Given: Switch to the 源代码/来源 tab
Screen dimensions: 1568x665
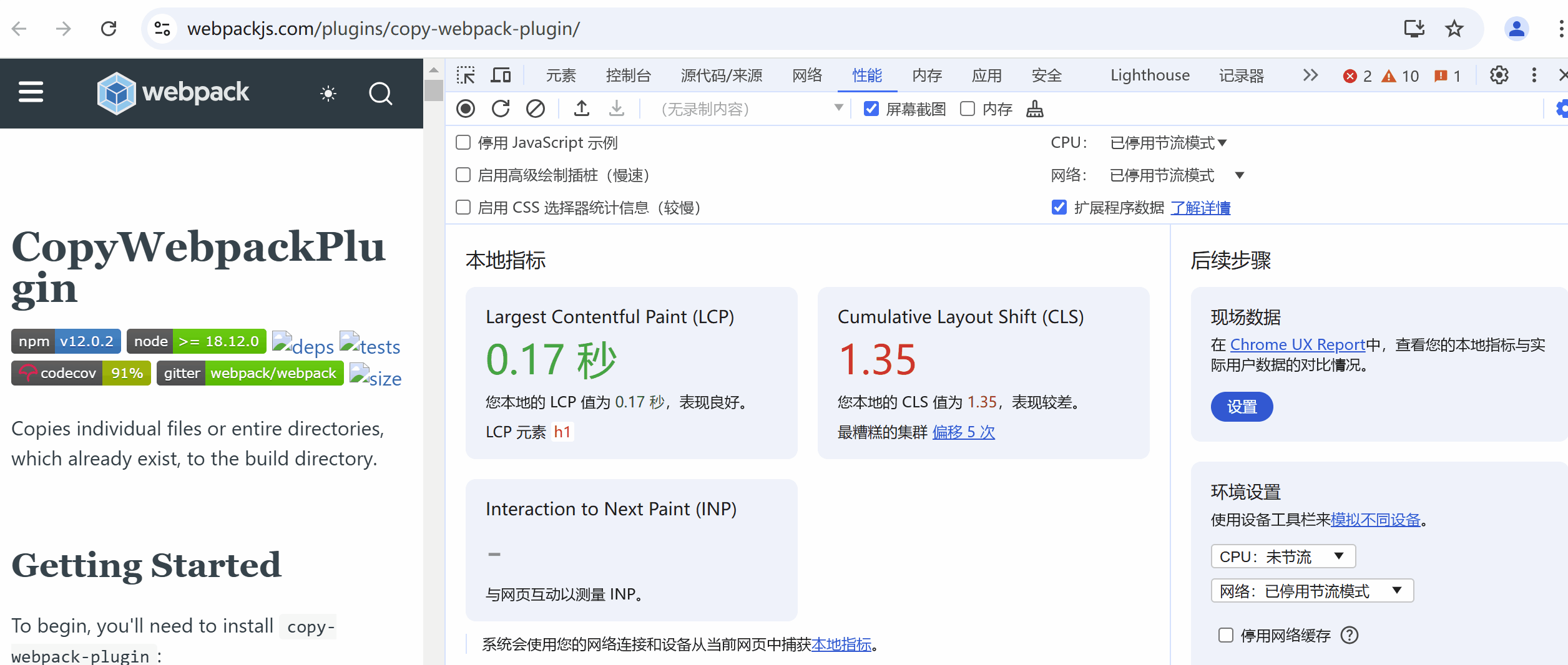Looking at the screenshot, I should tap(722, 75).
